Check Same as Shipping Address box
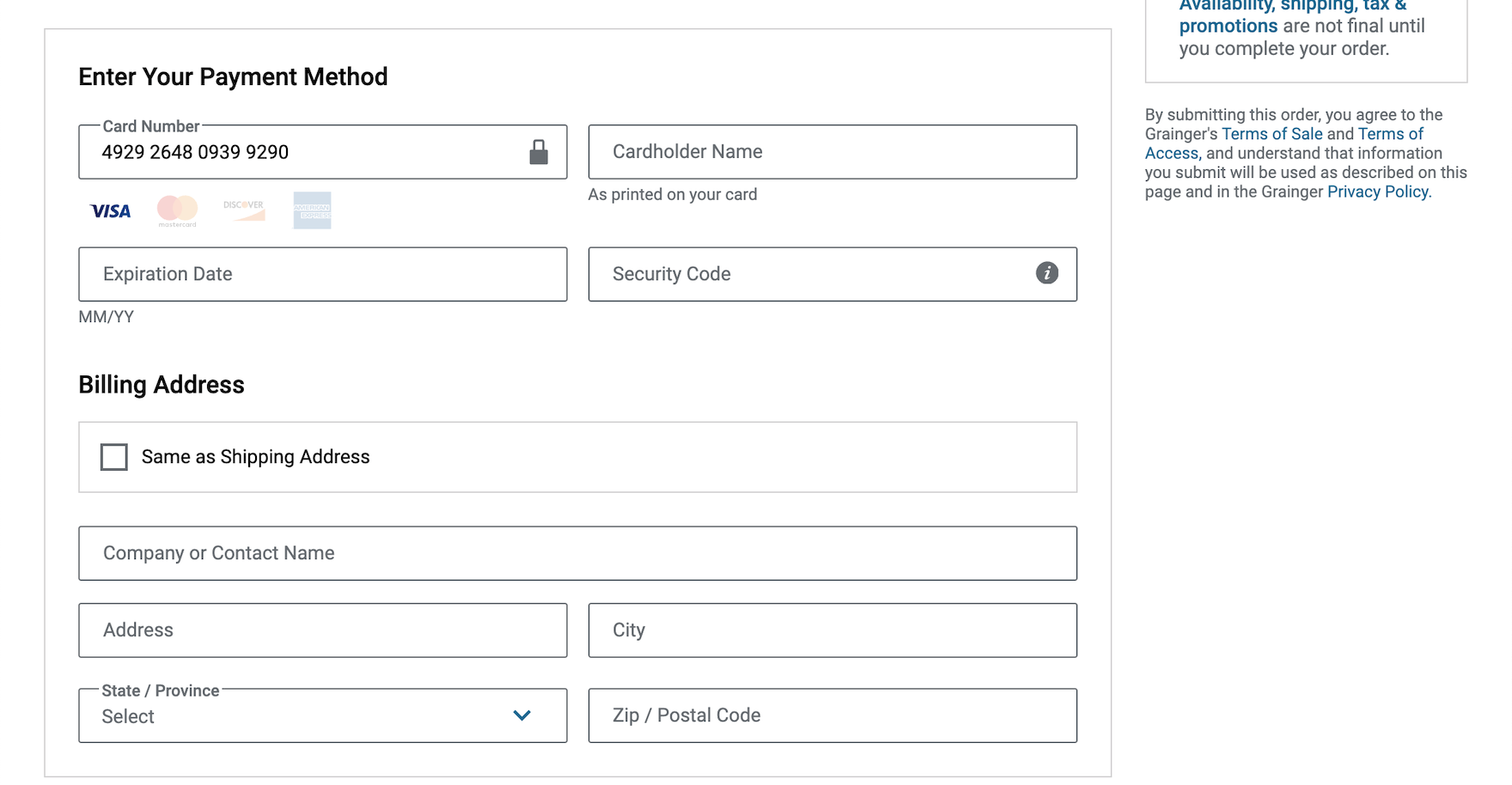Image resolution: width=1512 pixels, height=785 pixels. point(114,457)
